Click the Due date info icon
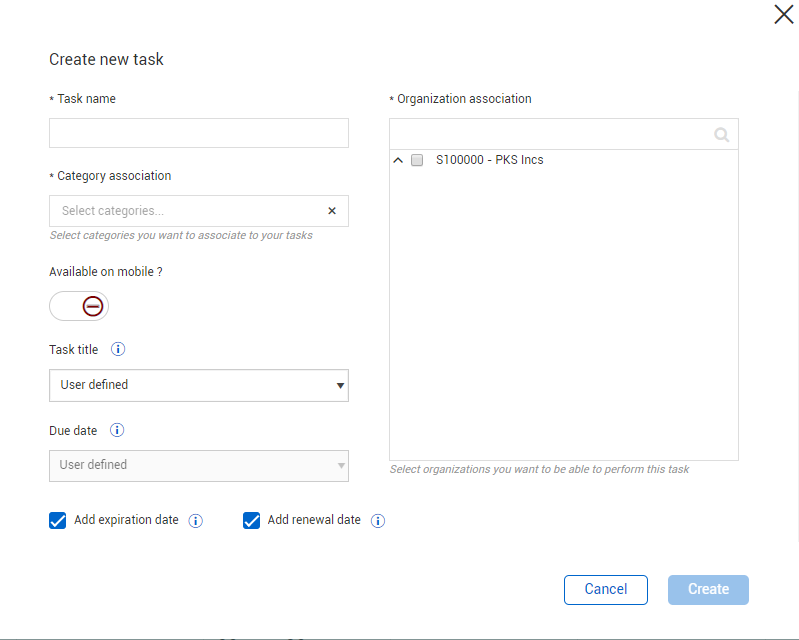 click(117, 431)
